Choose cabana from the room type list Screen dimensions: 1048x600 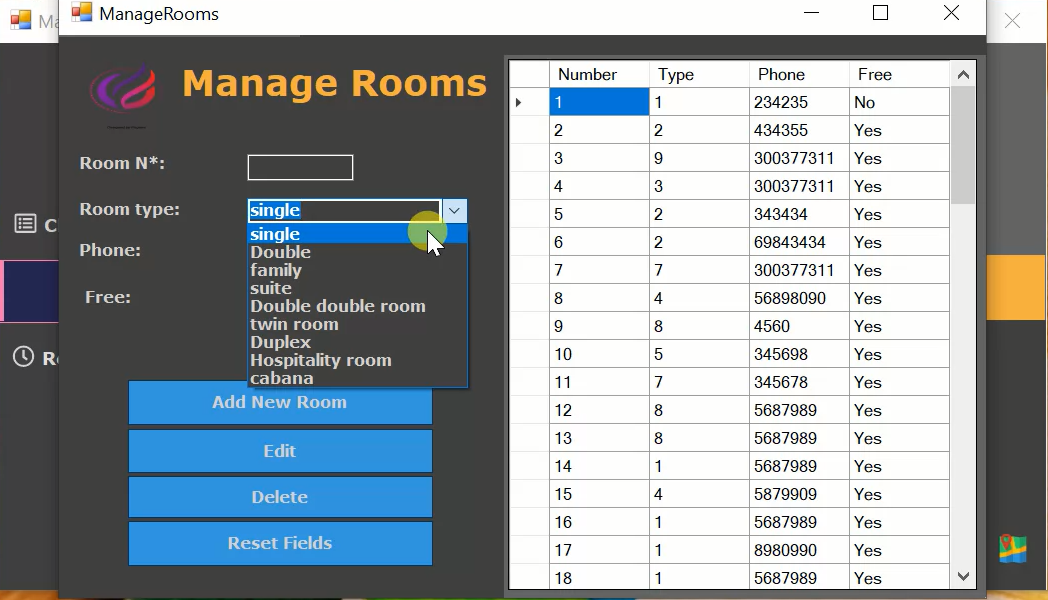[282, 378]
